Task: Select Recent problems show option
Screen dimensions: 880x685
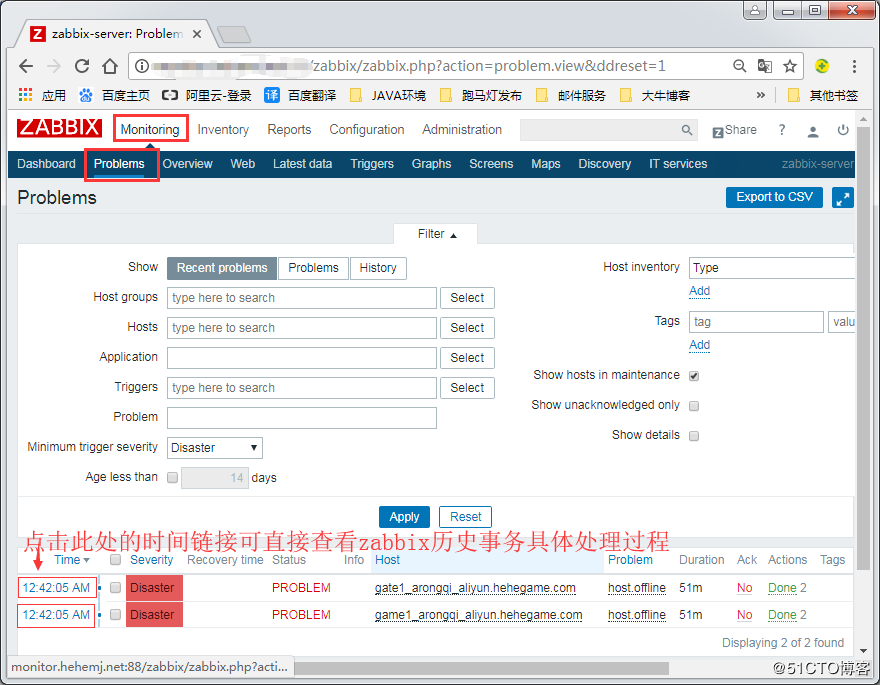Action: (x=222, y=268)
